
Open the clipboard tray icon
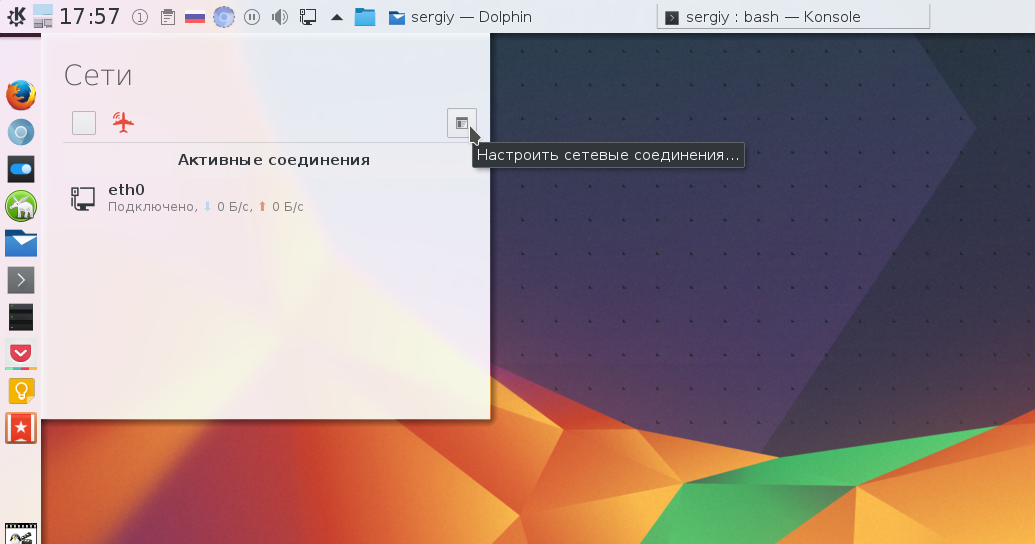(168, 17)
